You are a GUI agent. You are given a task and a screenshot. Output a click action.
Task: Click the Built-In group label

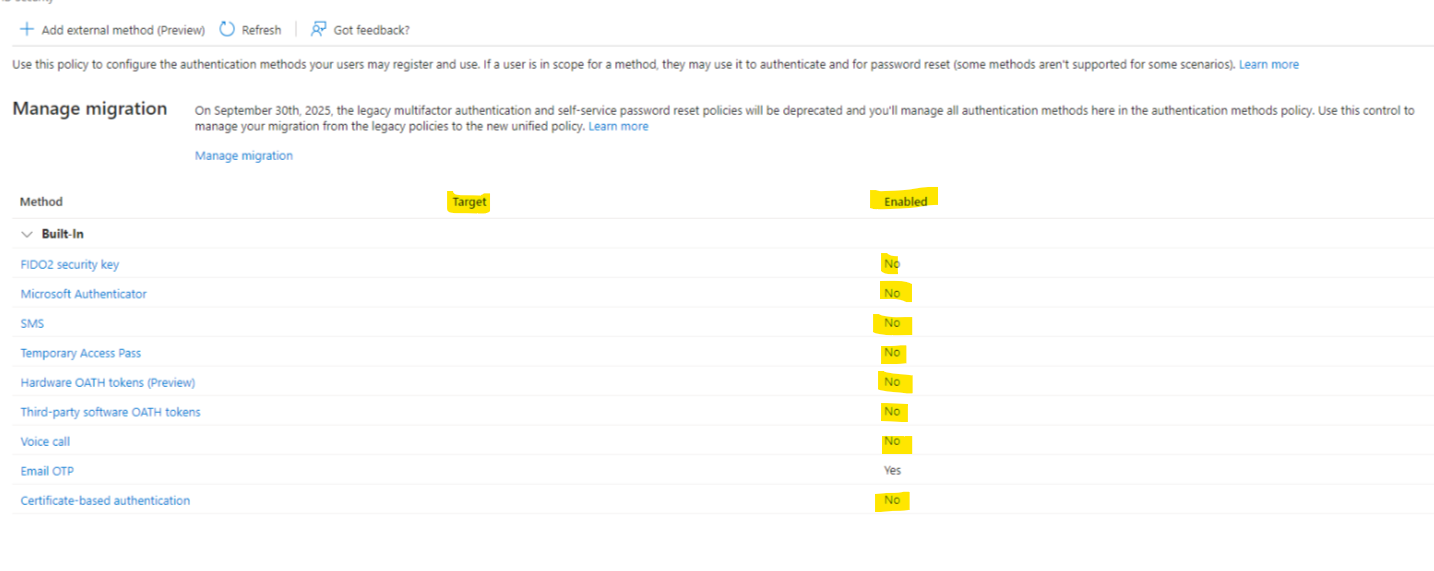pyautogui.click(x=62, y=234)
